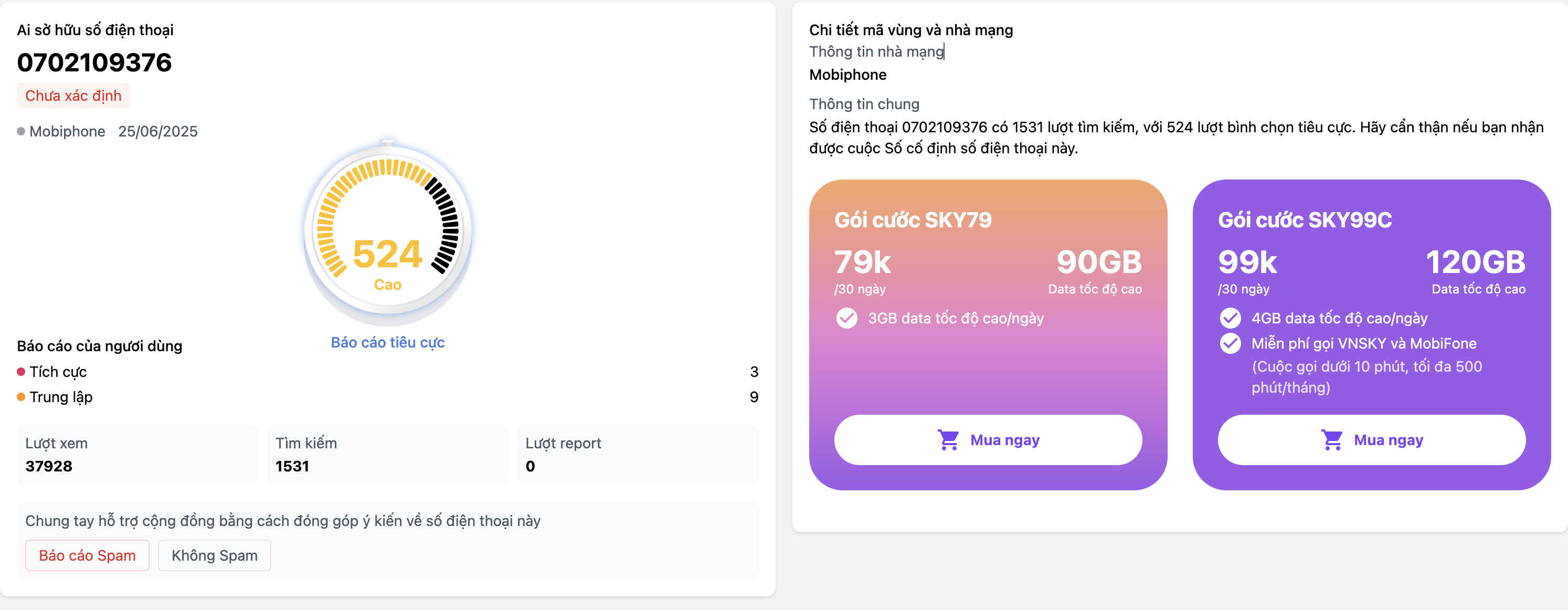
Task: Click the Chưa xác định status badge
Action: coord(73,96)
